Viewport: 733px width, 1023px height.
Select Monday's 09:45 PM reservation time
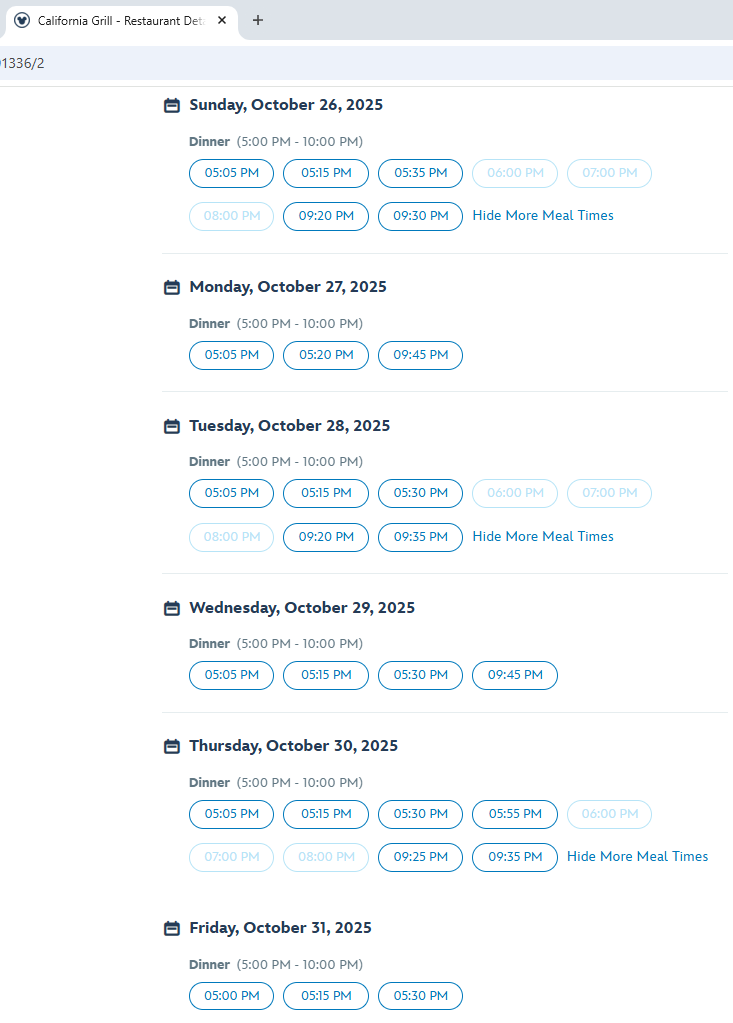pos(420,355)
